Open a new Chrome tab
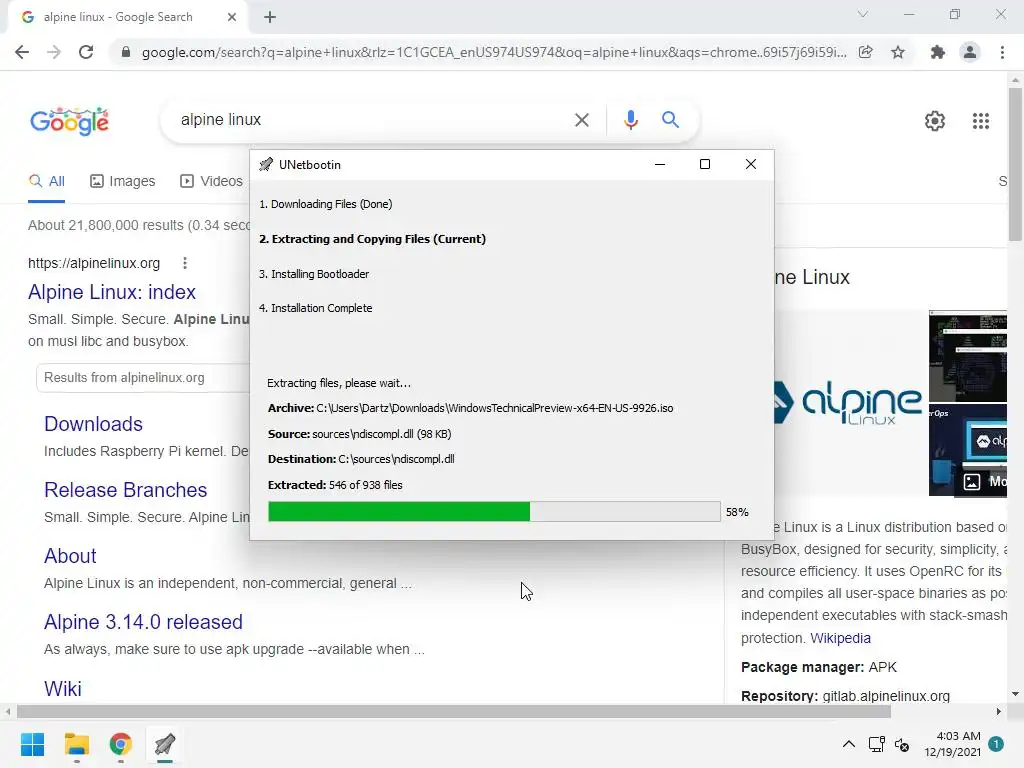The image size is (1024, 768). click(x=270, y=17)
